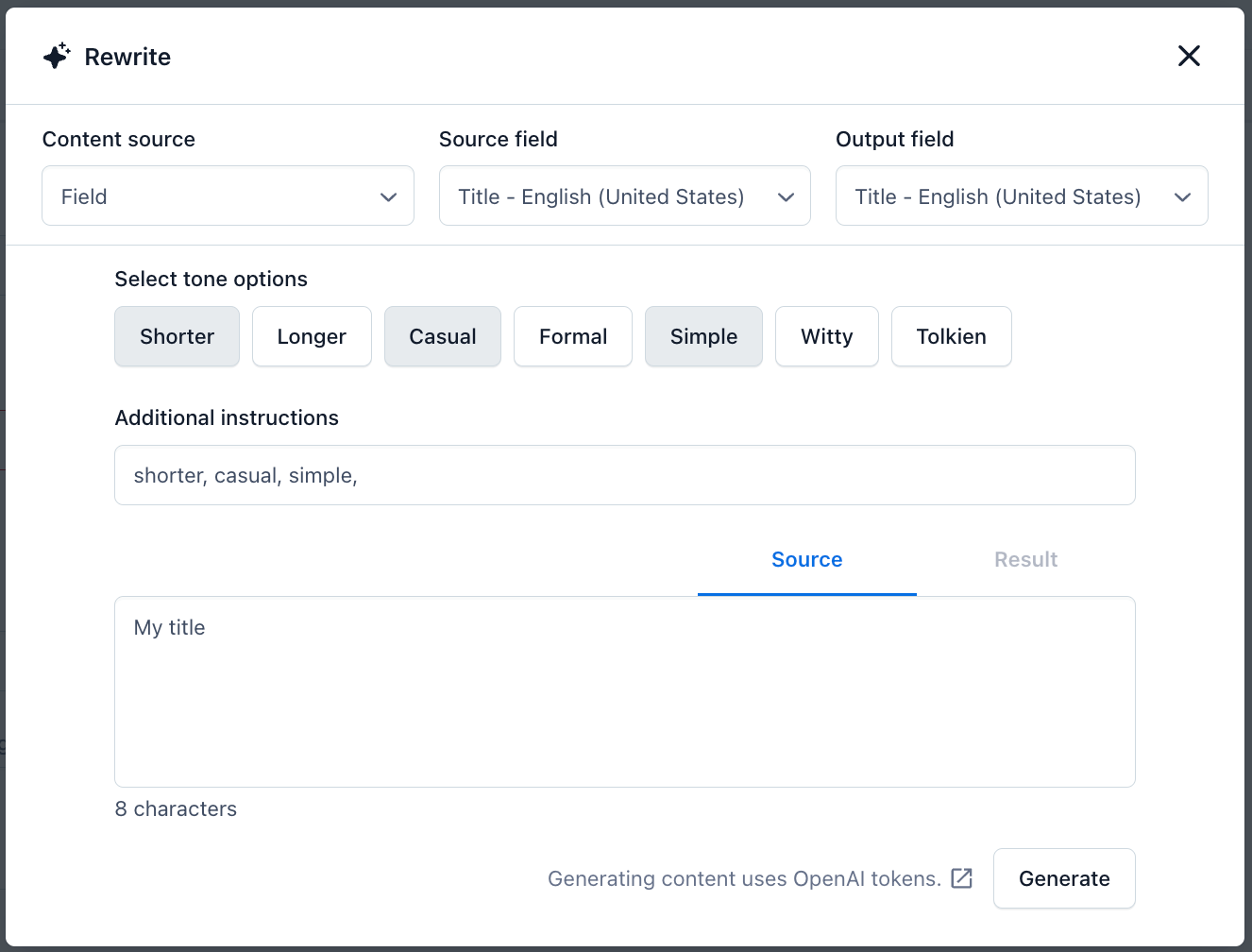1252x952 pixels.
Task: Open the Output field dropdown
Action: (1022, 195)
